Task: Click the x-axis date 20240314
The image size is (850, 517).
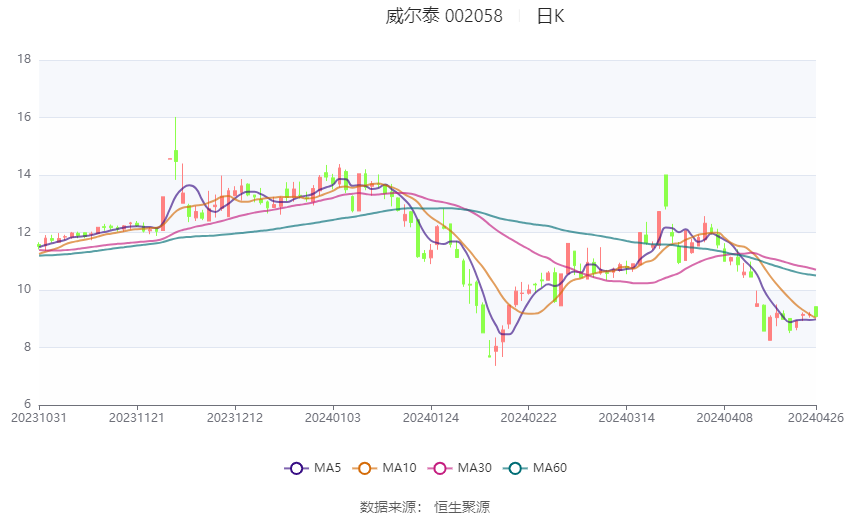Action: click(x=627, y=418)
